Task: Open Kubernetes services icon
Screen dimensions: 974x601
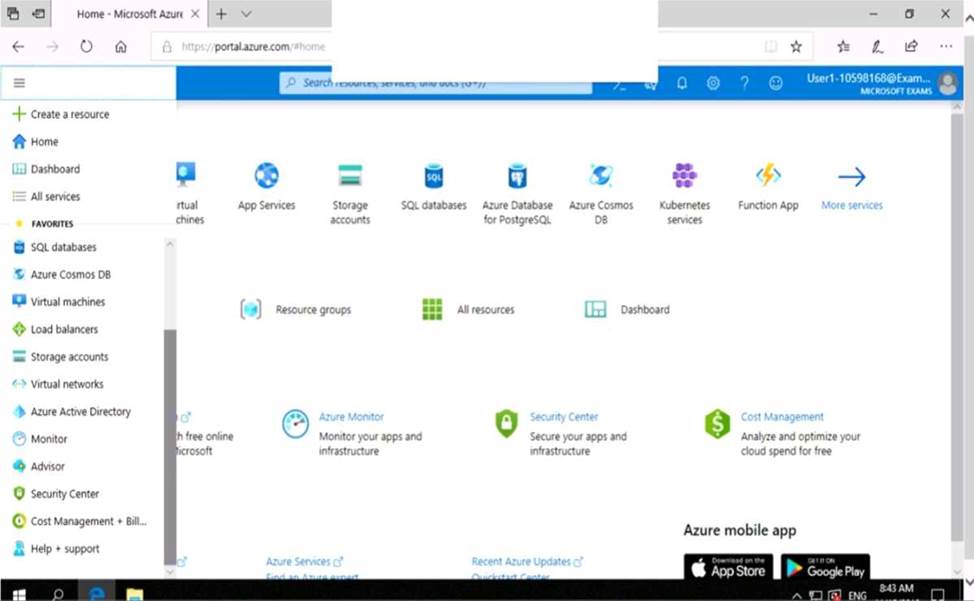Action: [684, 177]
